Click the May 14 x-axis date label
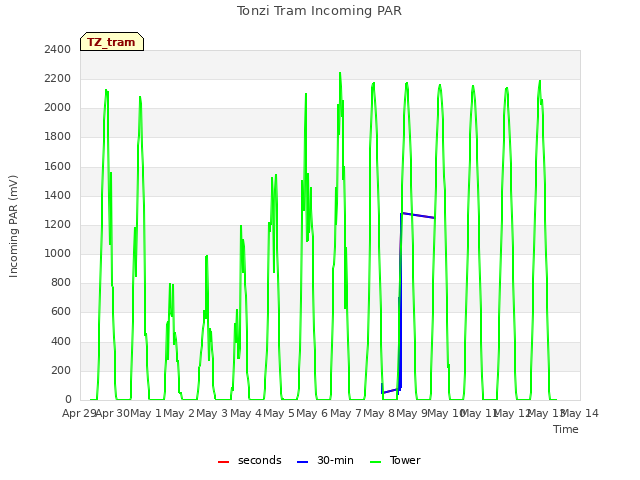640x480 pixels. point(580,413)
